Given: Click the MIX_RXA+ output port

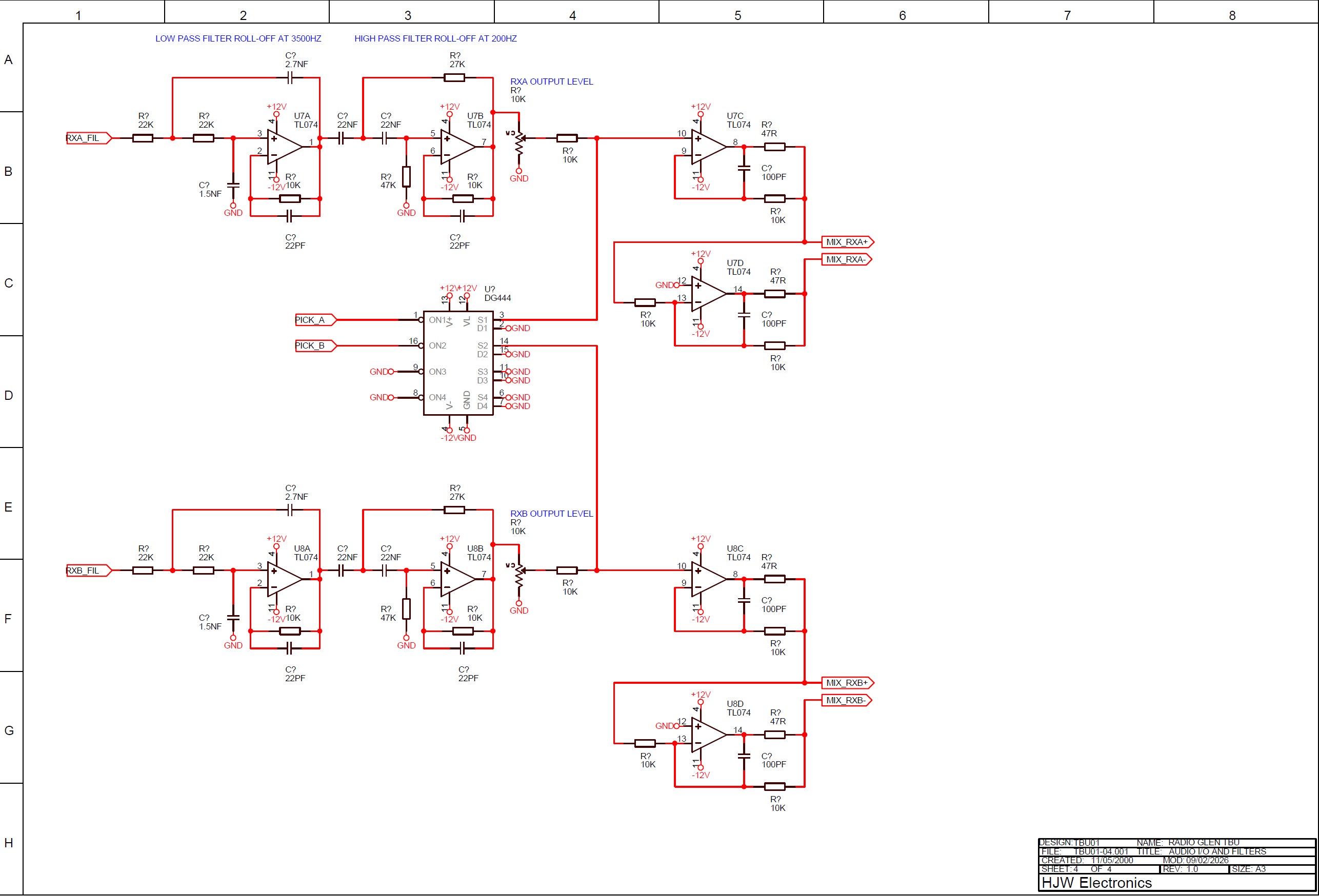Looking at the screenshot, I should tap(847, 242).
